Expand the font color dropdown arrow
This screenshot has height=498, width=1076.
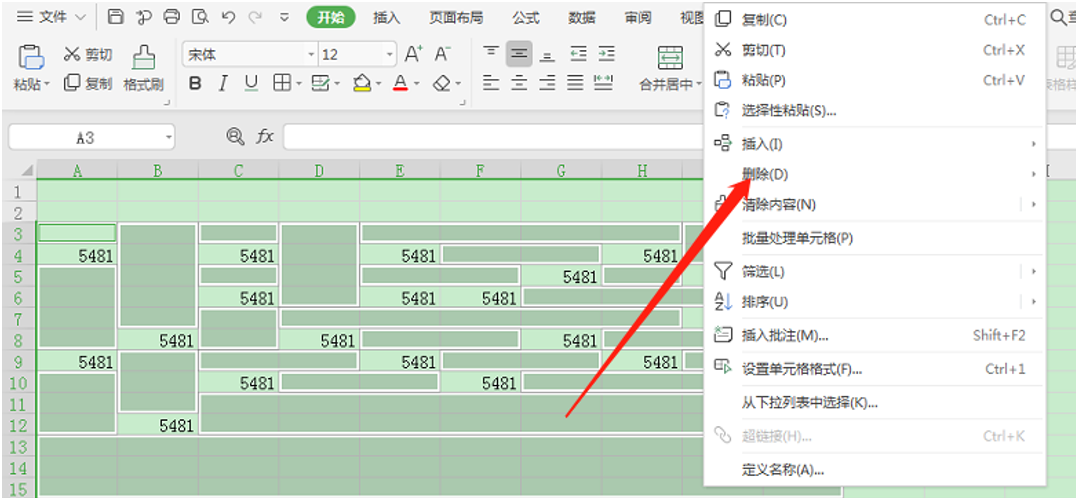(417, 84)
